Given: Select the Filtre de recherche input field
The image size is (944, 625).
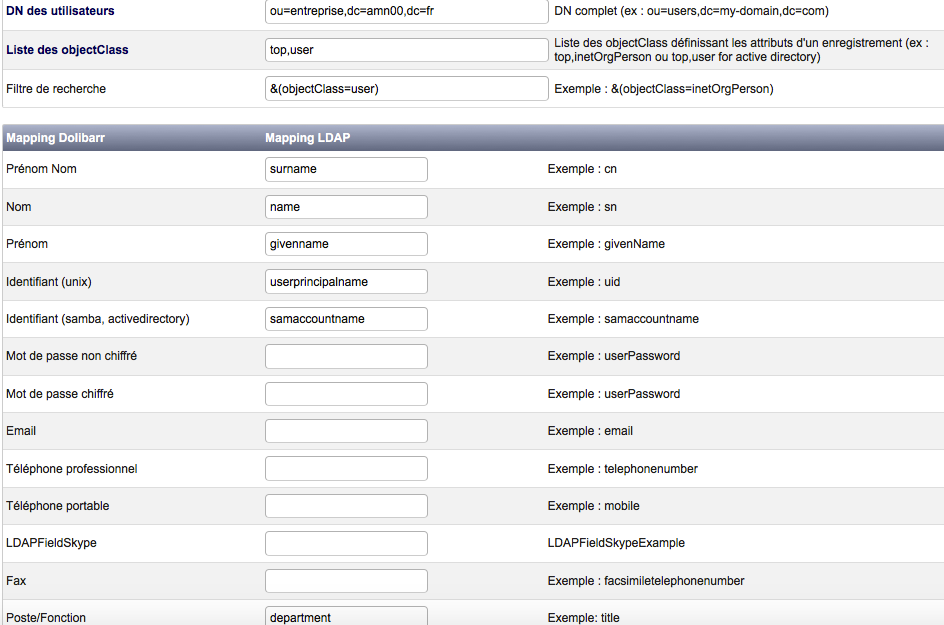Looking at the screenshot, I should (407, 89).
